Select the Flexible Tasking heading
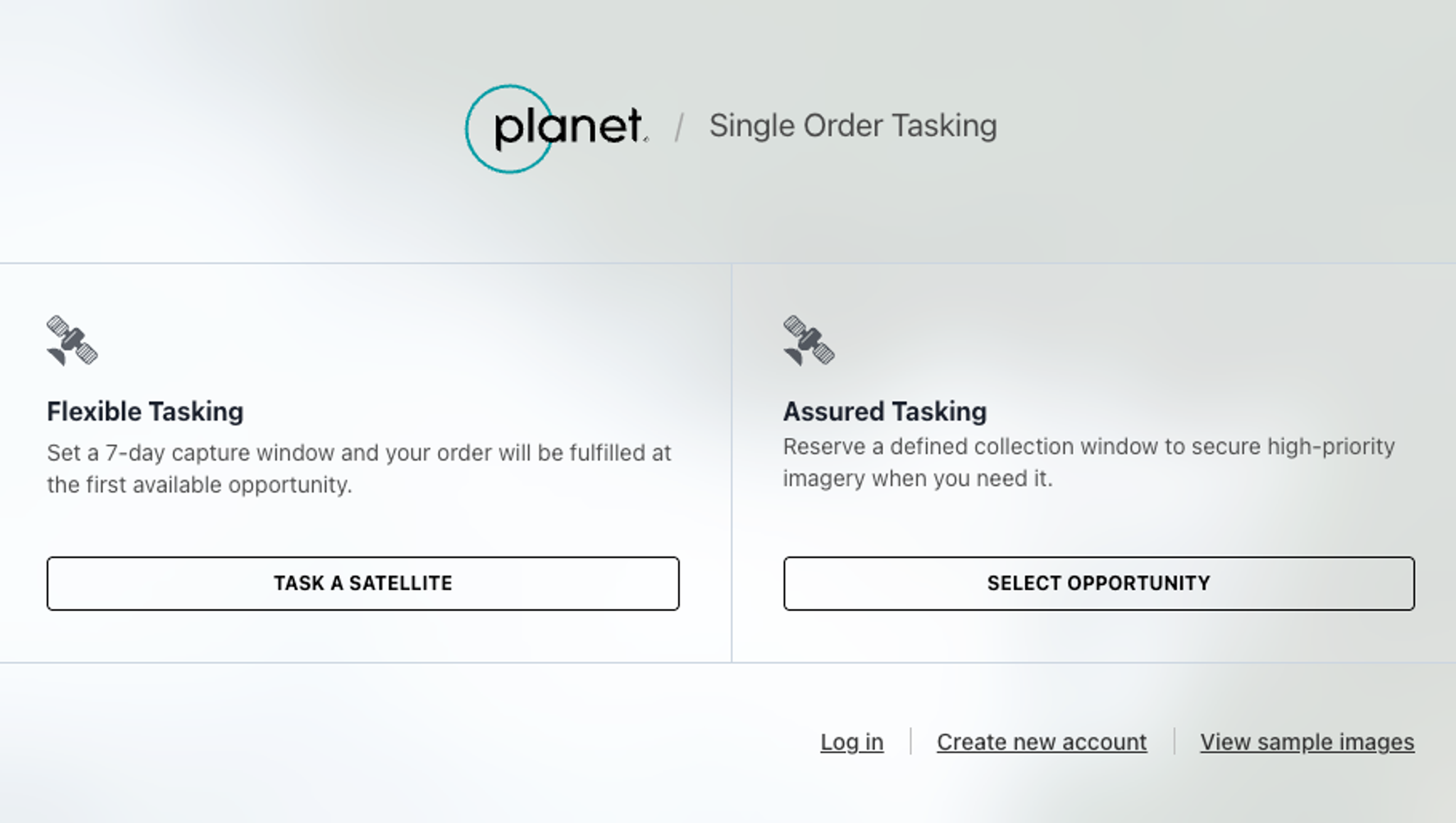This screenshot has height=823, width=1456. tap(145, 411)
